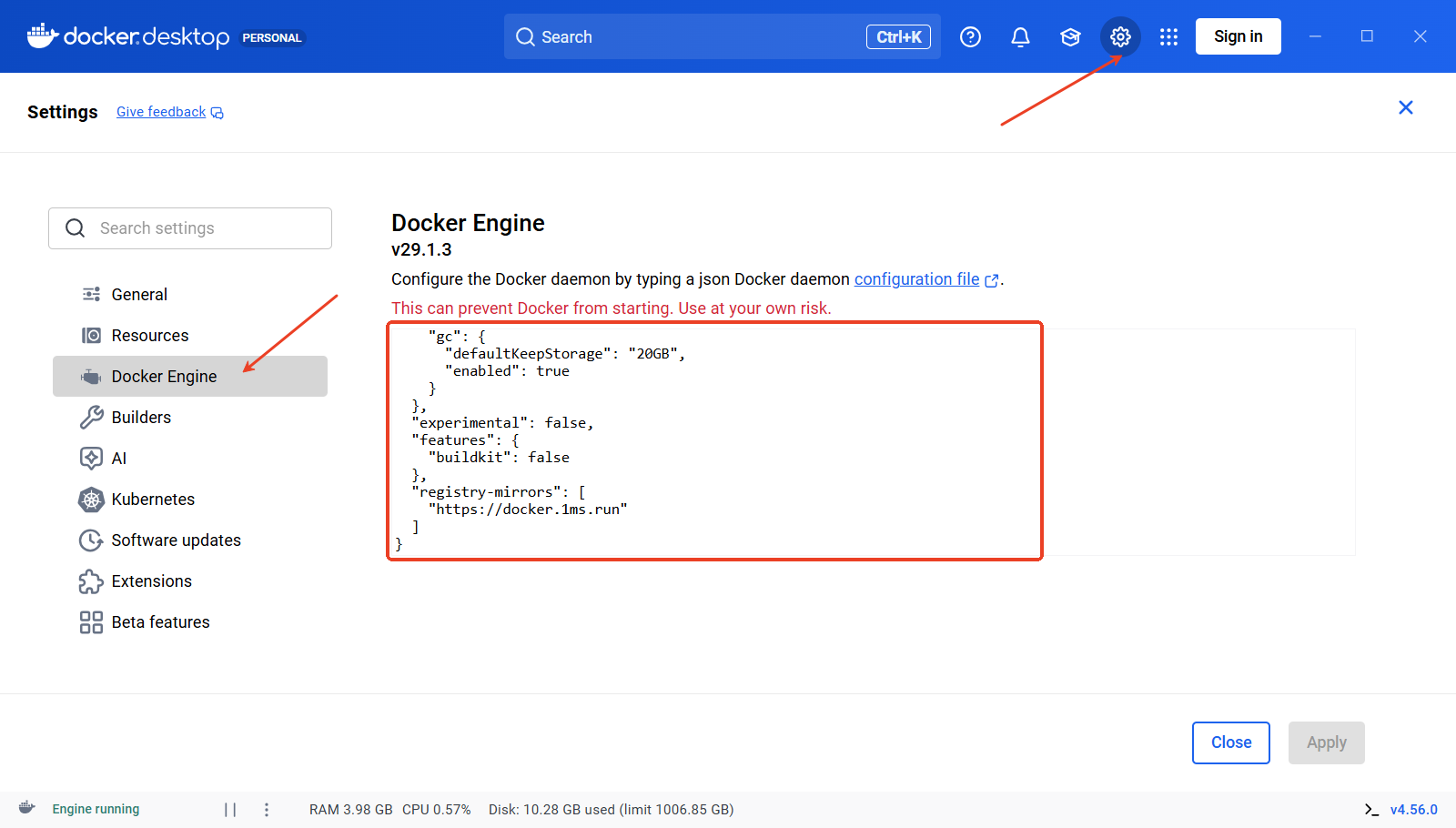The width and height of the screenshot is (1456, 828).
Task: Click the Builders wrench icon
Action: pyautogui.click(x=91, y=417)
